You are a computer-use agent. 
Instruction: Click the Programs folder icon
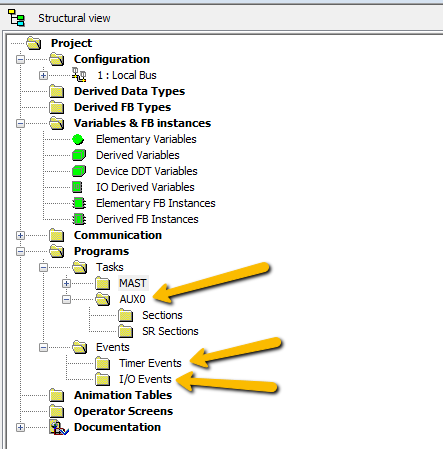[57, 251]
